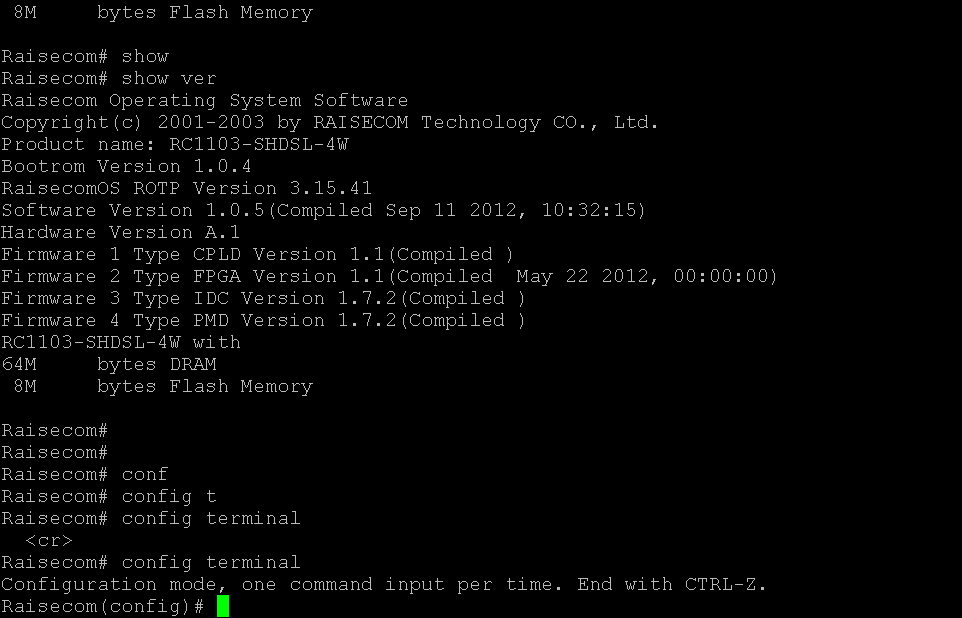Click the 'Firmware 2 Type FPGA' line
962x618 pixels.
pyautogui.click(x=390, y=276)
